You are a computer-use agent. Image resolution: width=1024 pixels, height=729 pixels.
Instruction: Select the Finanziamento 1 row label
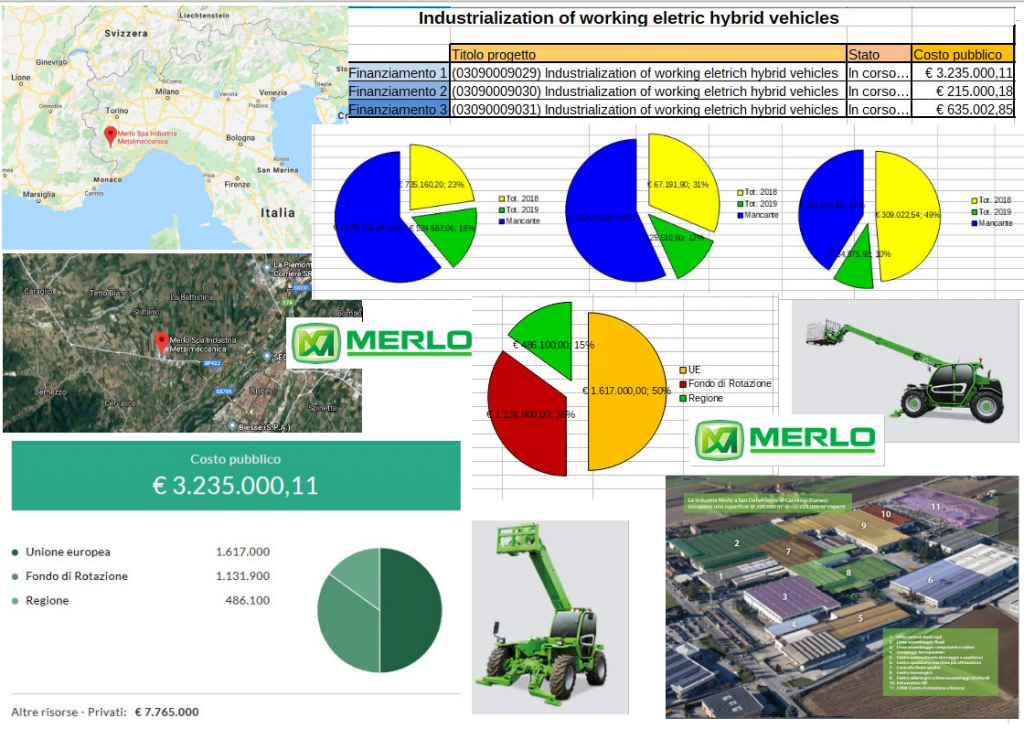[x=398, y=73]
